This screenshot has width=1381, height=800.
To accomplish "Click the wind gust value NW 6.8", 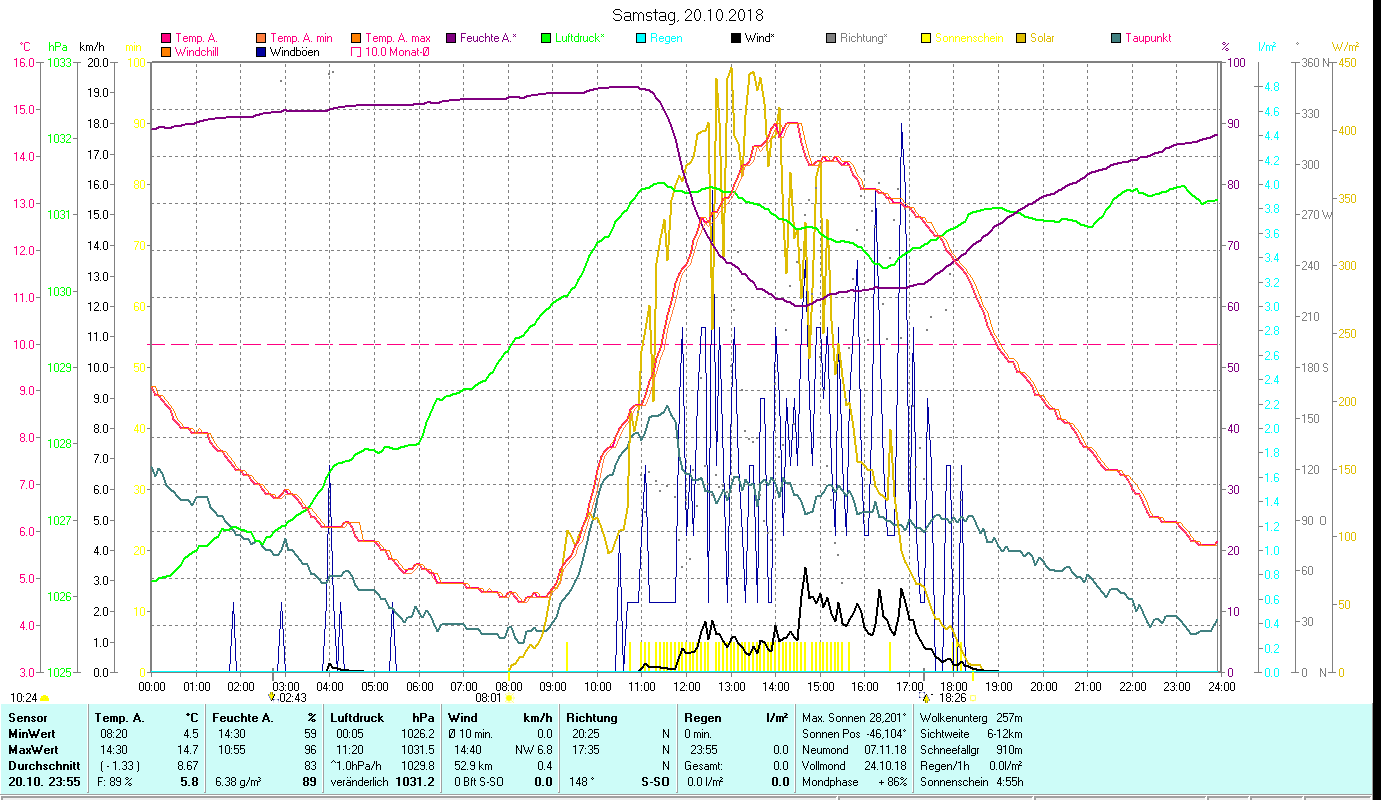I will coord(532,749).
